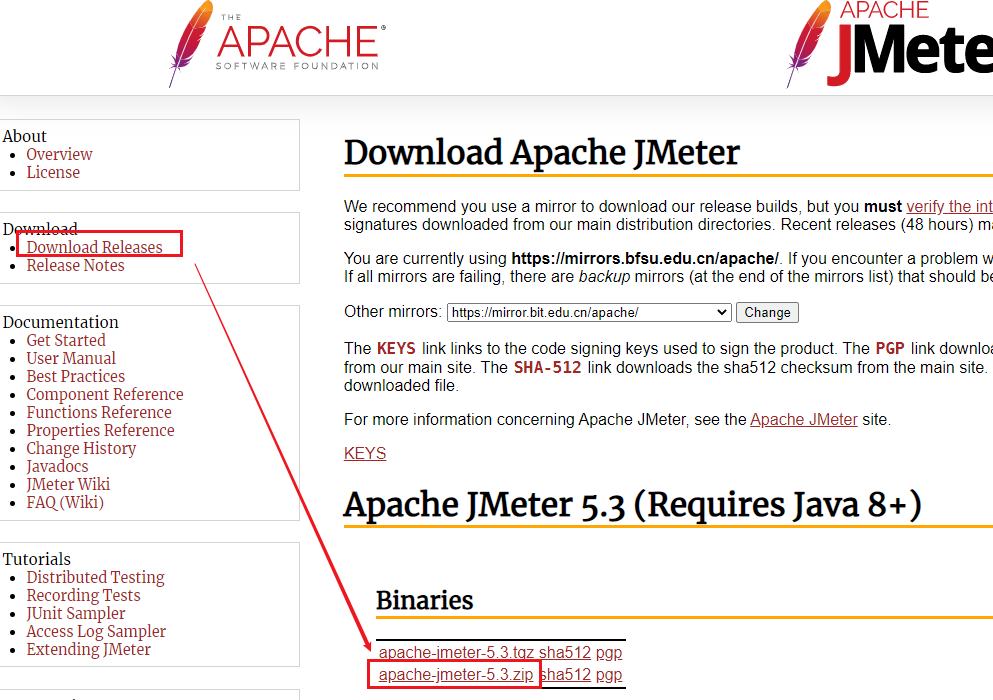
Task: Open the Get Started documentation
Action: 66,340
